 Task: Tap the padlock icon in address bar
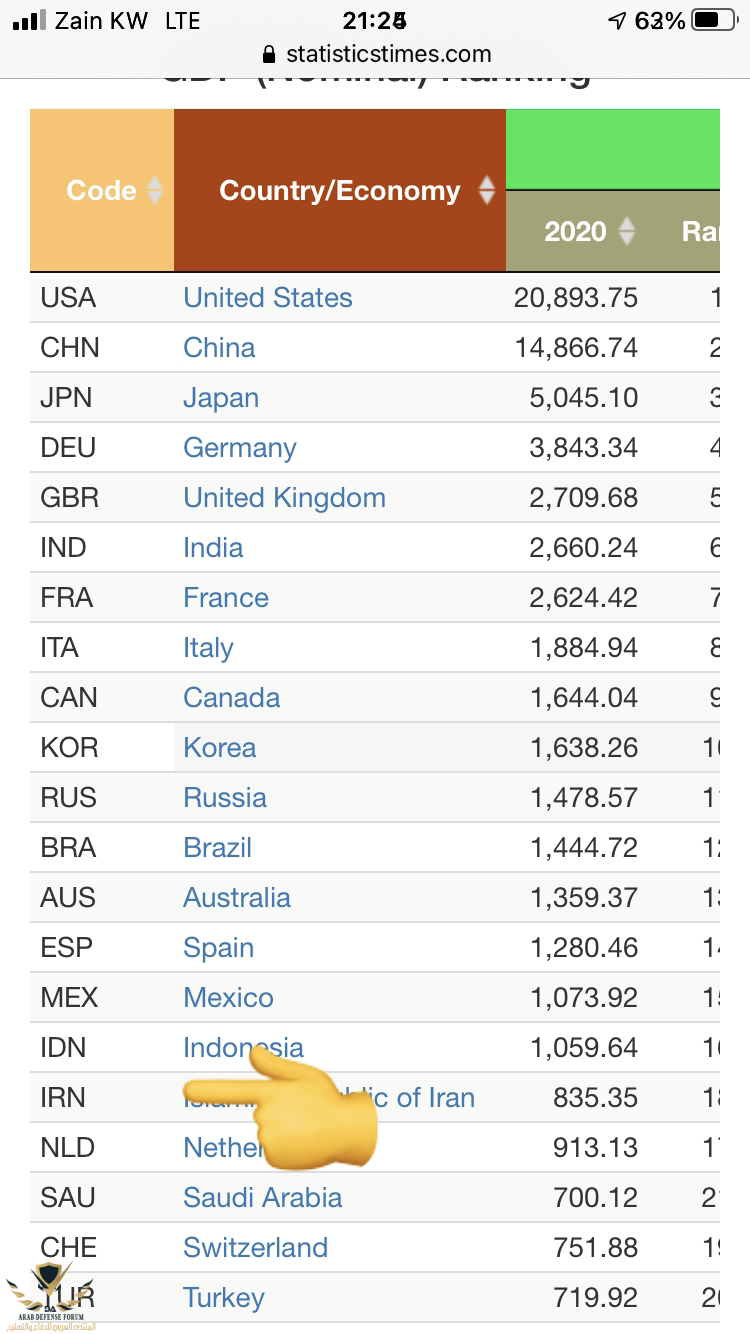267,55
